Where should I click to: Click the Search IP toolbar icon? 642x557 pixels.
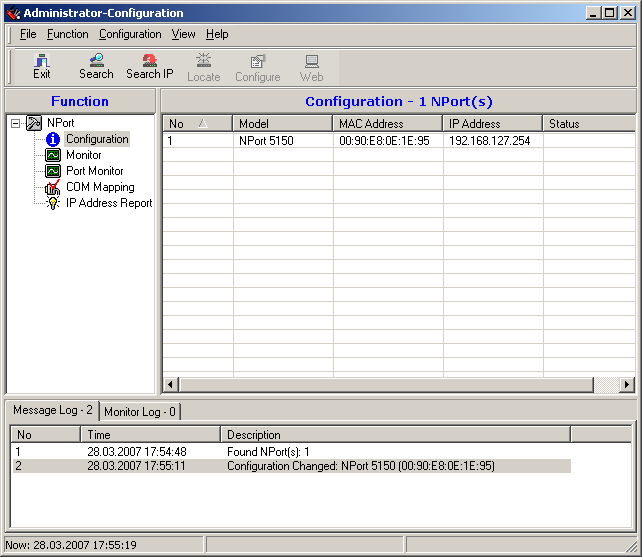pos(149,61)
